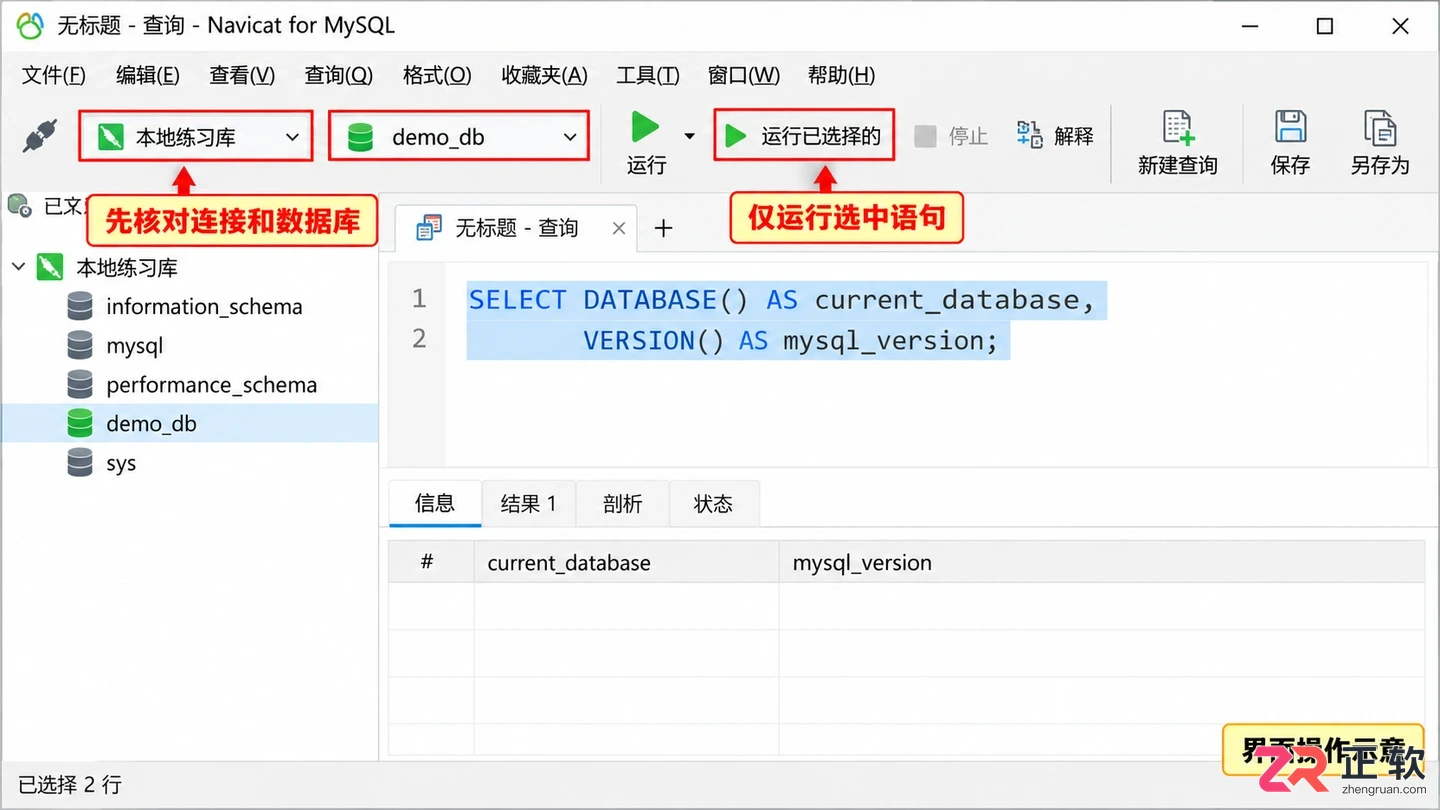
Task: Click the green database icon for demo_db in the tree
Action: [x=80, y=423]
